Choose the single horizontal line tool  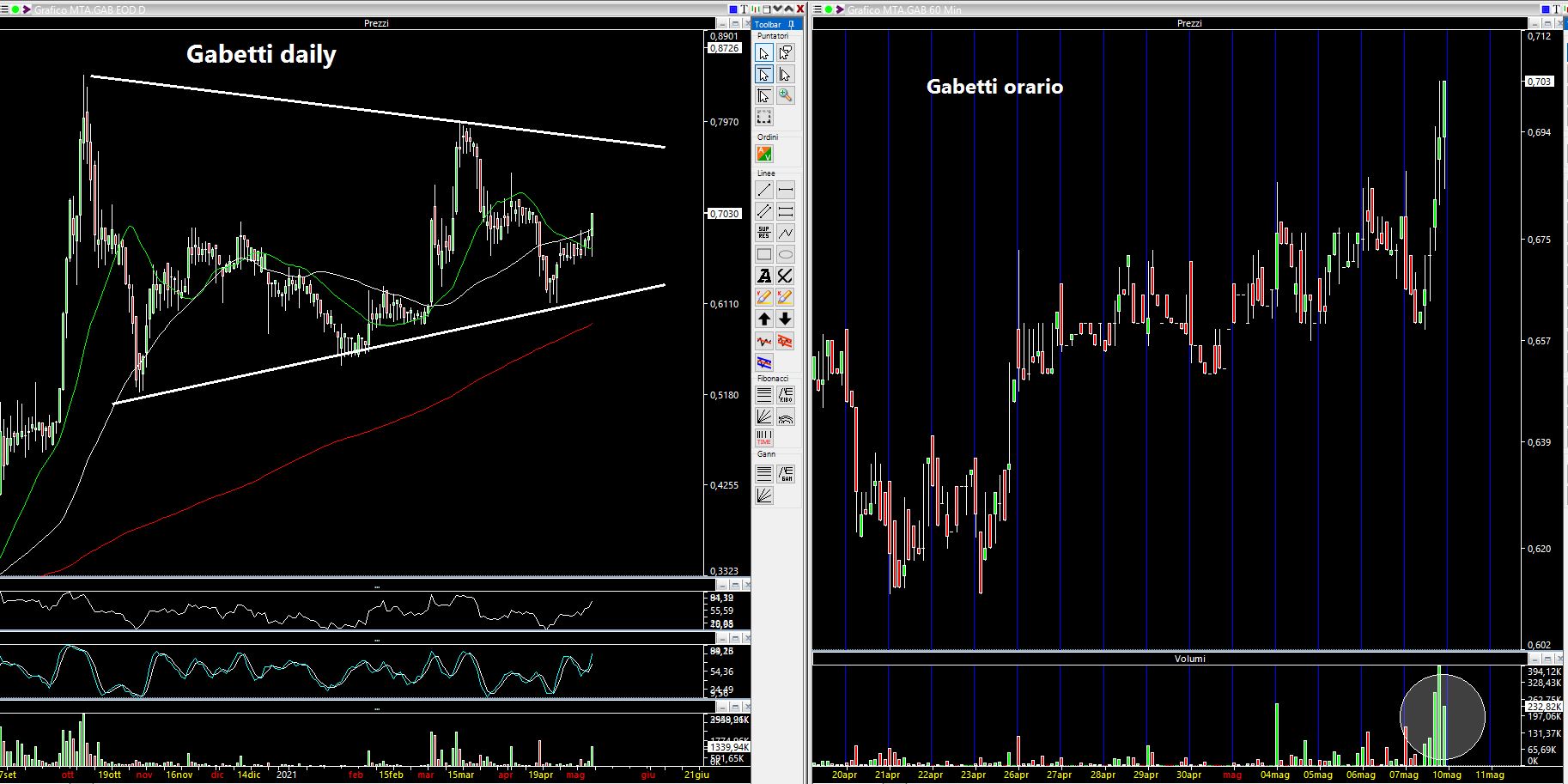[786, 190]
